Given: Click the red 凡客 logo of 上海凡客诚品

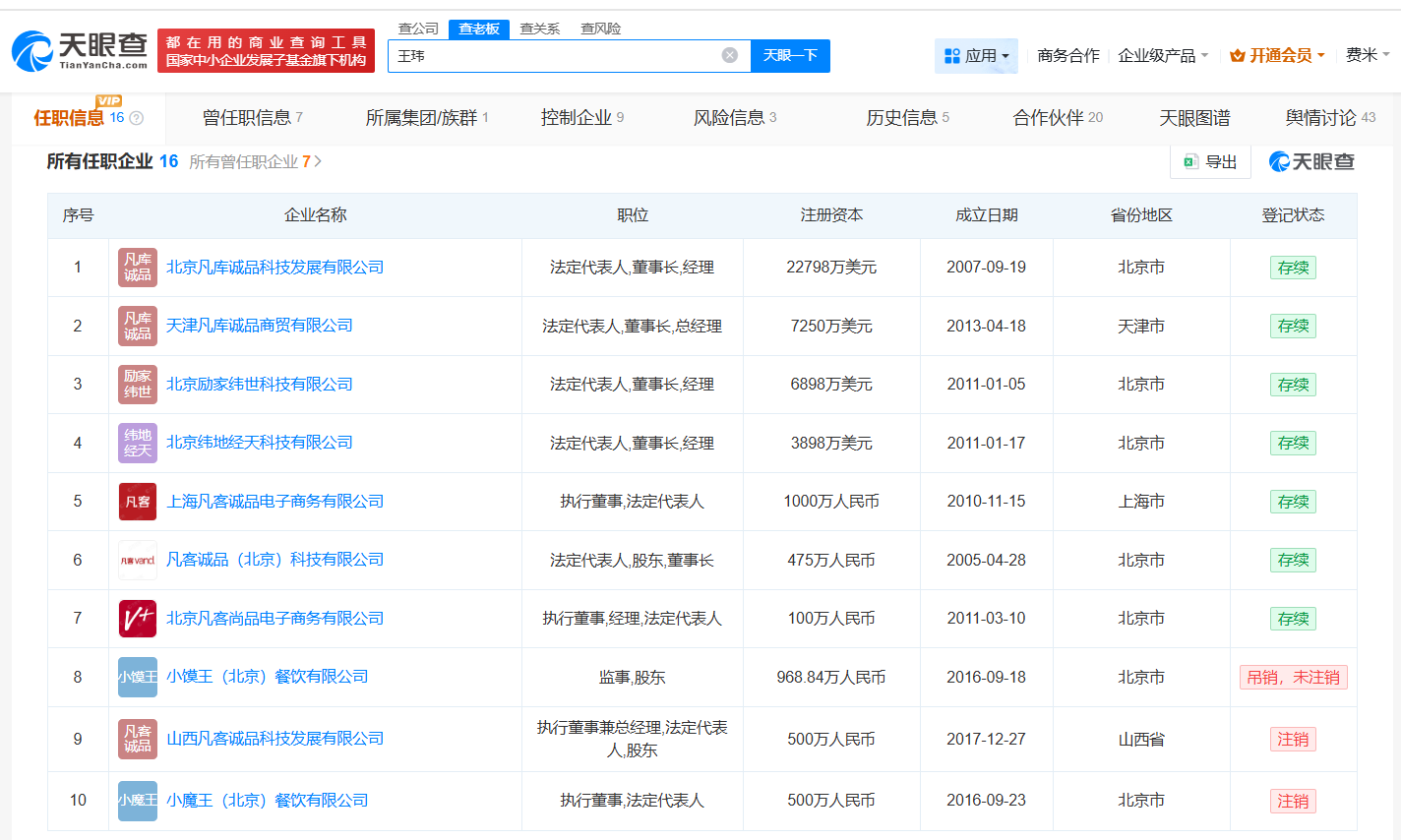Looking at the screenshot, I should tap(138, 502).
